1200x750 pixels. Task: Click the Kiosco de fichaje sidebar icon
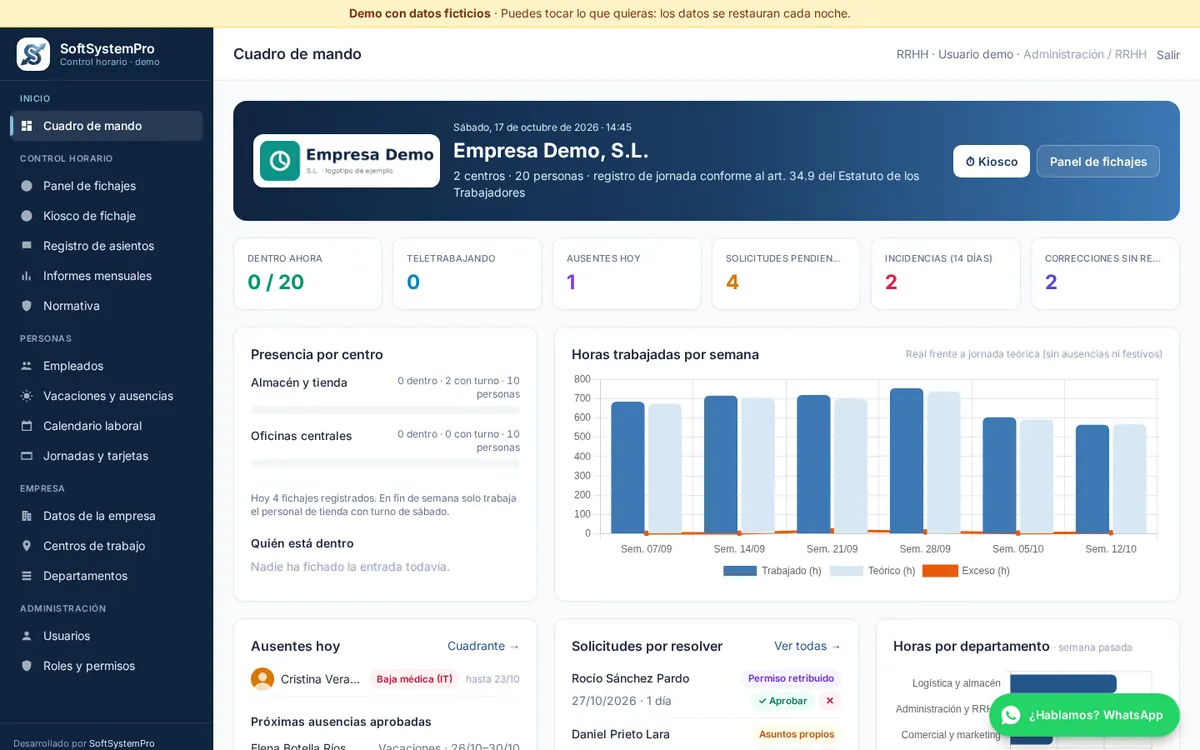pos(27,216)
